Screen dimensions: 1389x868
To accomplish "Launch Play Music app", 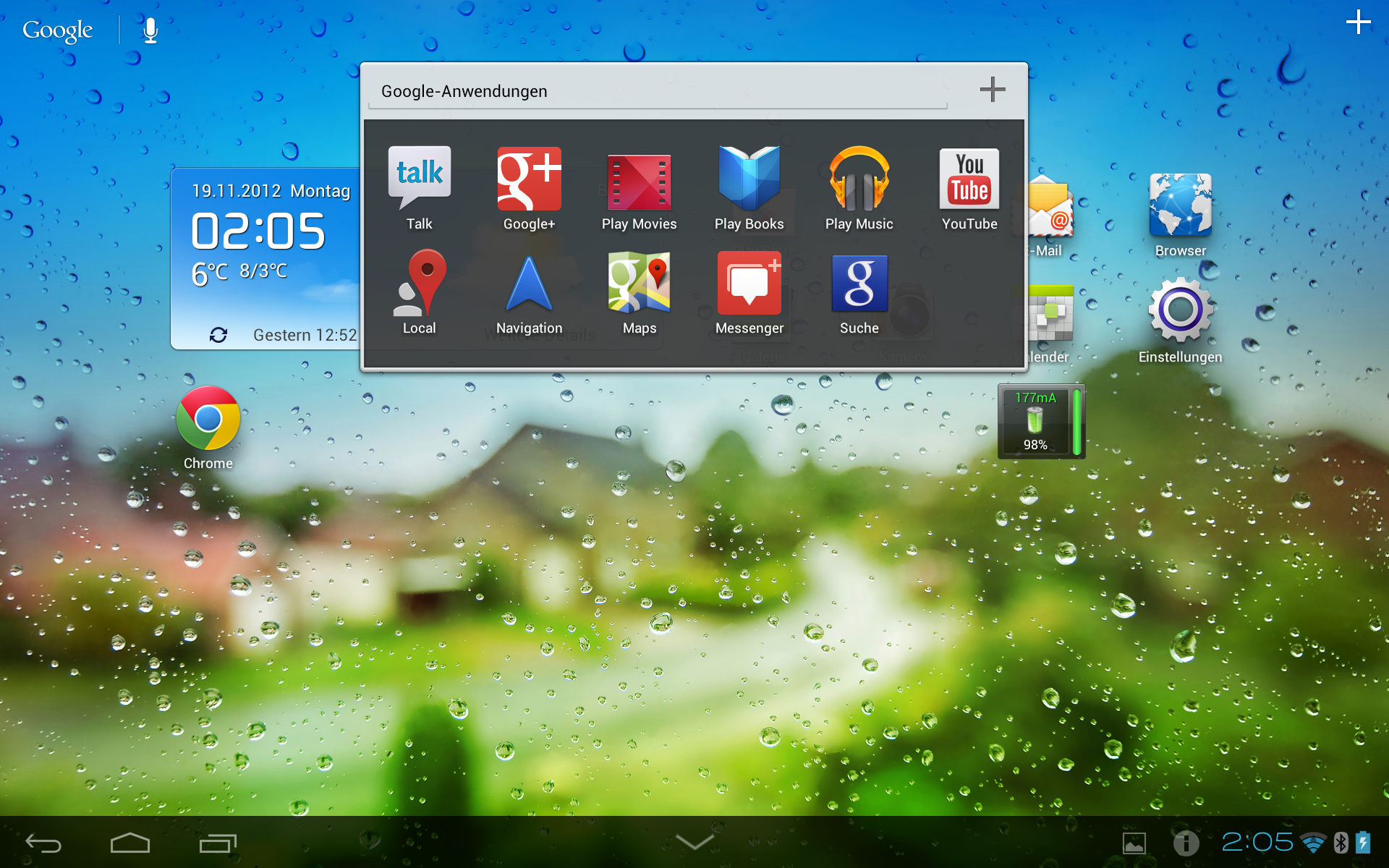I will [859, 188].
